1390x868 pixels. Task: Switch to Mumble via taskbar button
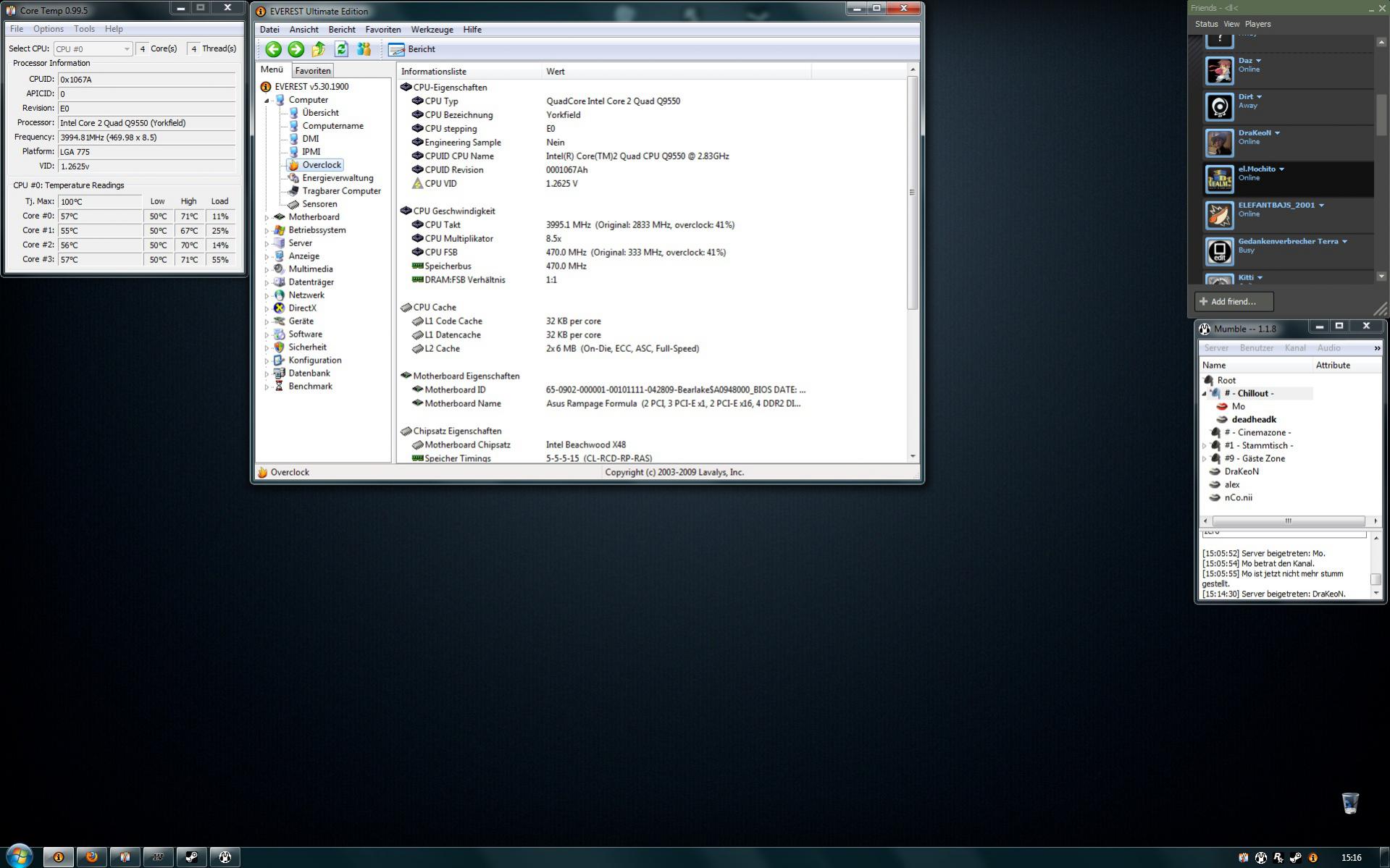tap(225, 857)
